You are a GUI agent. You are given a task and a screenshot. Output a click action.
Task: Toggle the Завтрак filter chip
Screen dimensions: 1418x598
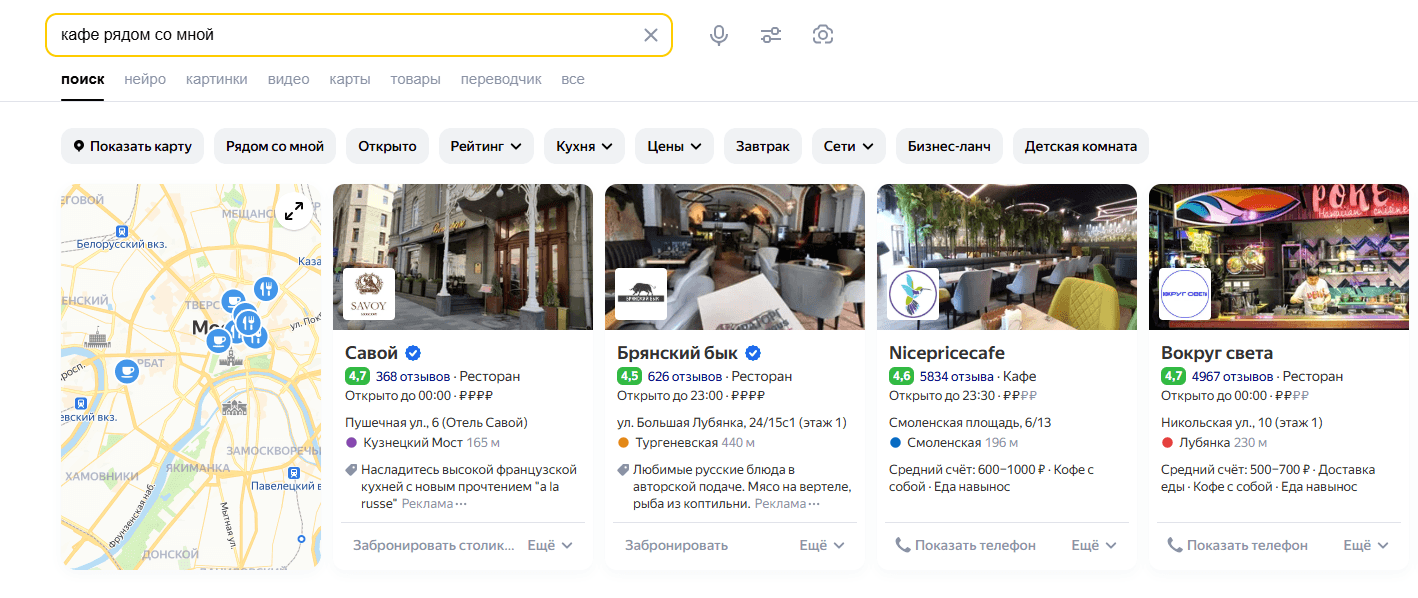[763, 146]
